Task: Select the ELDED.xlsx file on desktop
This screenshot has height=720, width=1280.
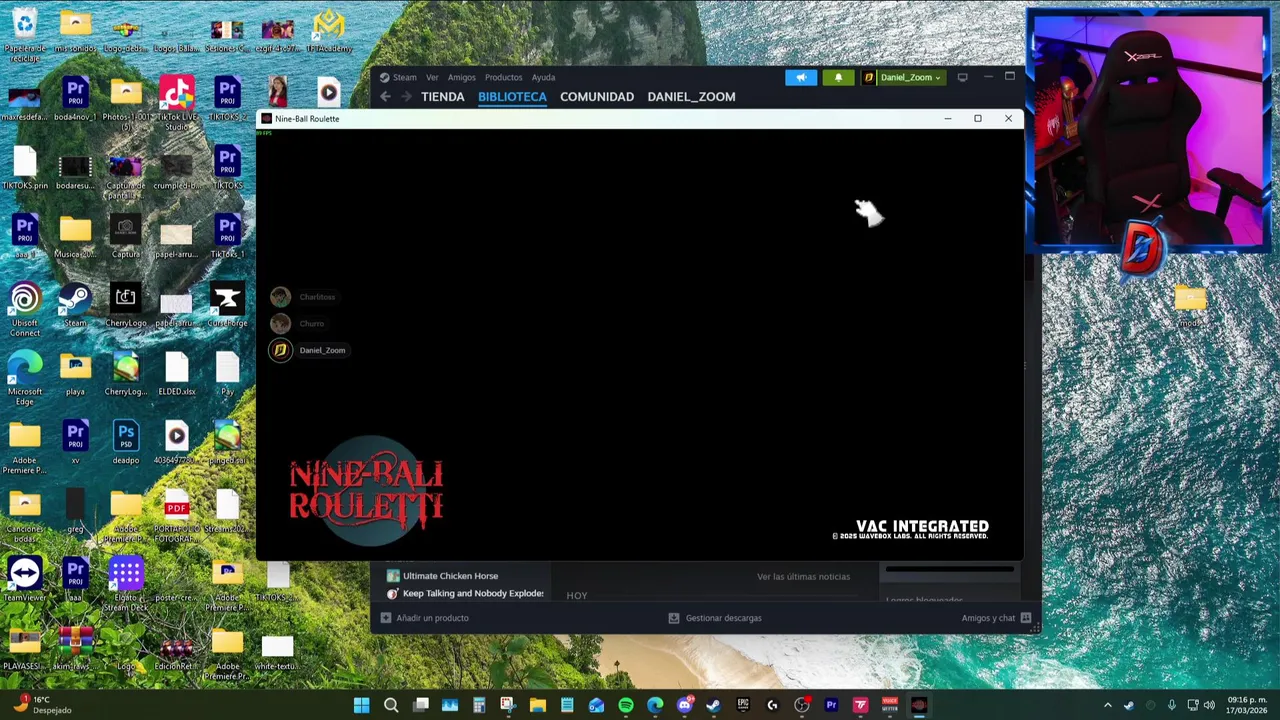Action: click(177, 374)
